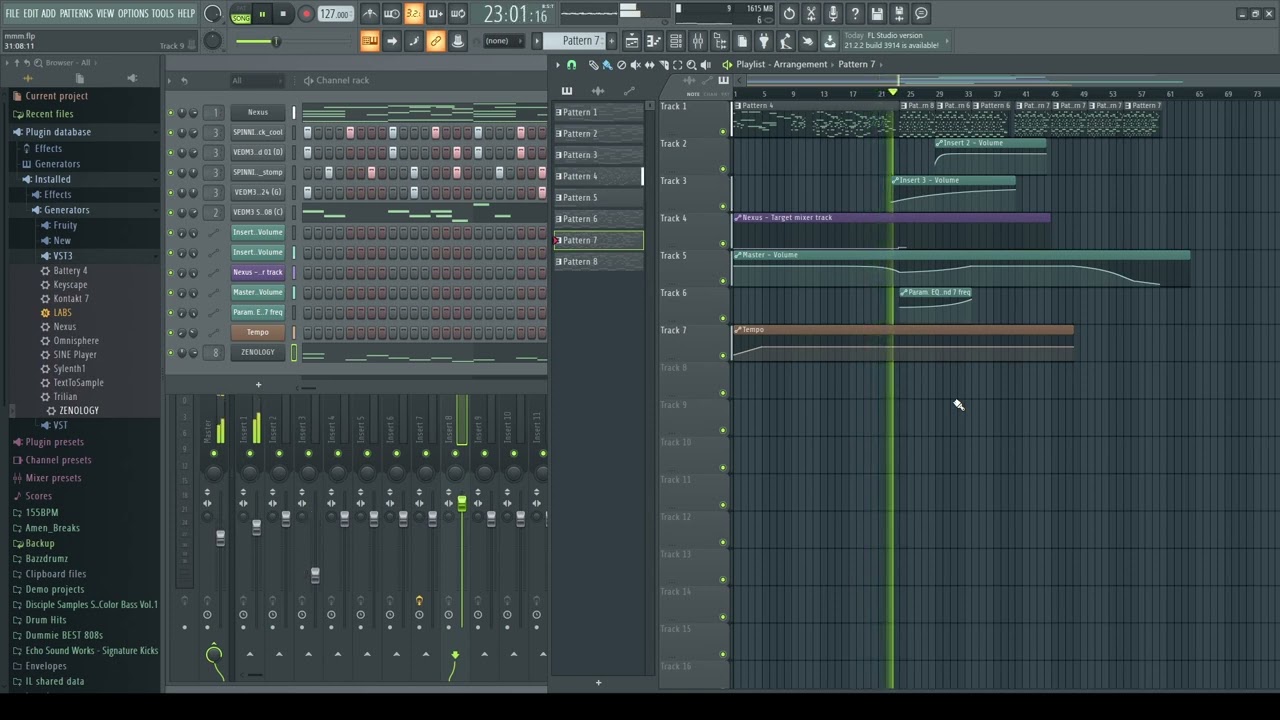The width and height of the screenshot is (1280, 720).
Task: Open the Piano roll view icon
Action: 654,41
